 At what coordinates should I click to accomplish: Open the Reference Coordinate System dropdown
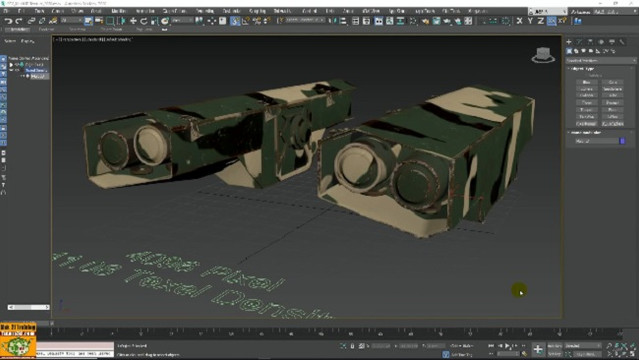(x=182, y=20)
